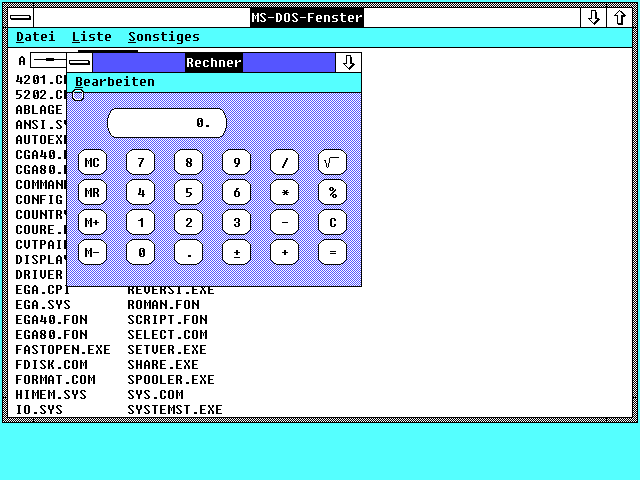Minimize Rechner with the down arrow
640x480 pixels.
[348, 62]
